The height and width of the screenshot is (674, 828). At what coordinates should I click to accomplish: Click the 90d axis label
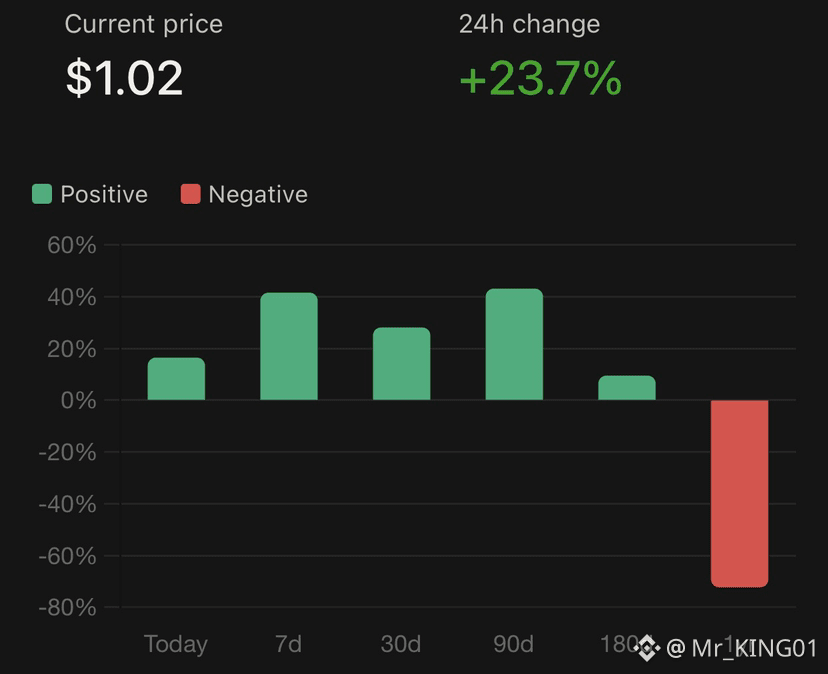pos(513,644)
